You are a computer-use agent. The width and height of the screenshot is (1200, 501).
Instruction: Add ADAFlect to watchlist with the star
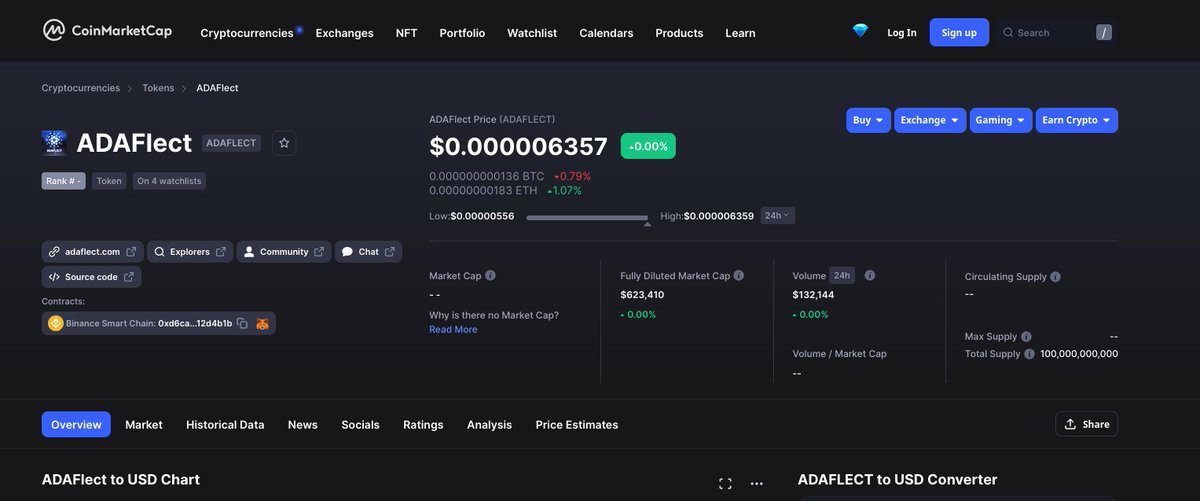[284, 144]
